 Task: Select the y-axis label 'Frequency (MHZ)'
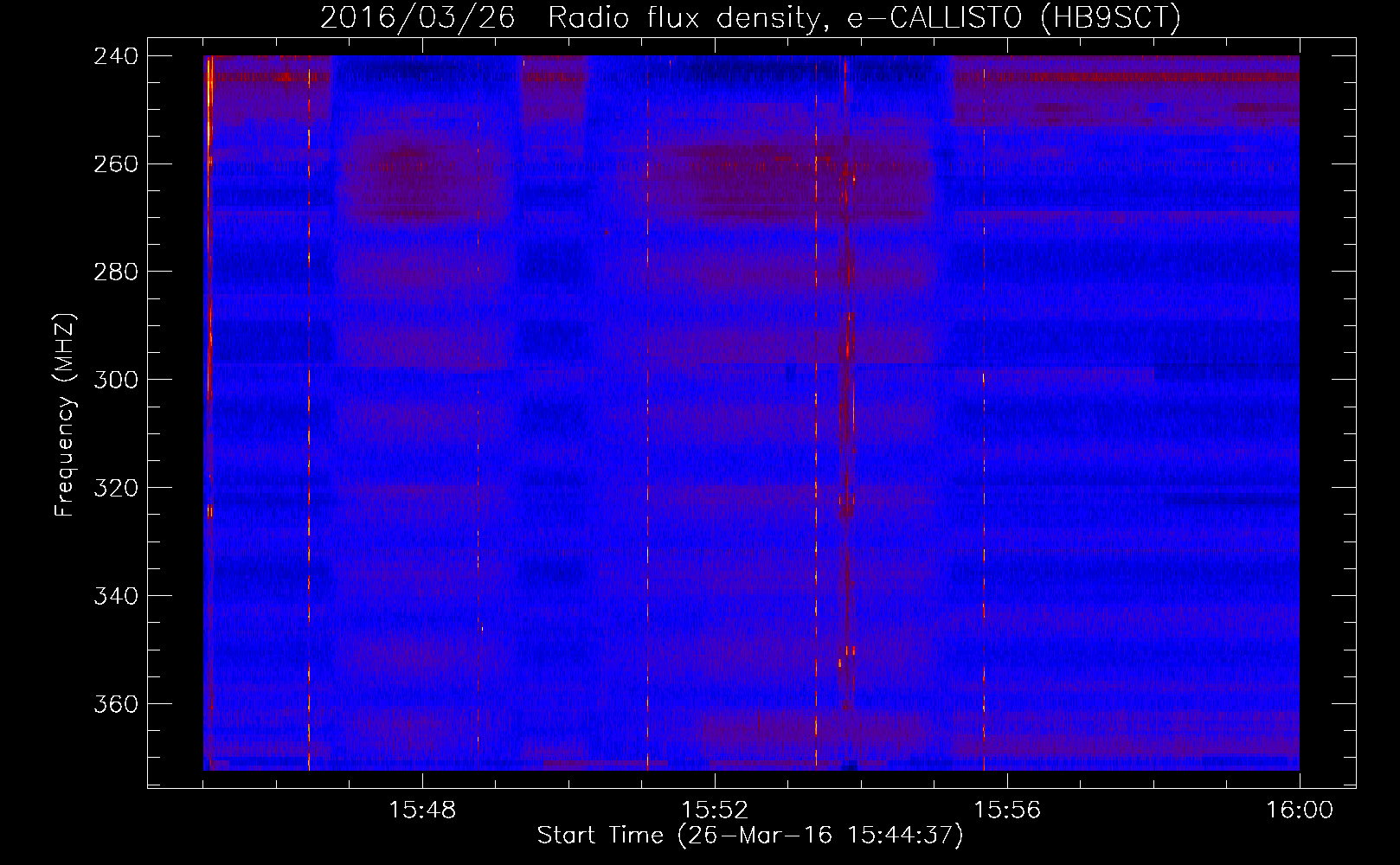coord(66,415)
